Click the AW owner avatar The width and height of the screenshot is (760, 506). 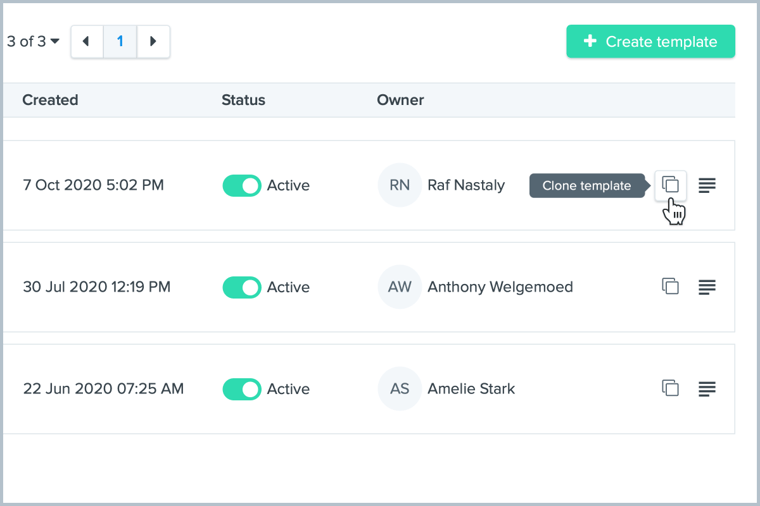pyautogui.click(x=399, y=287)
